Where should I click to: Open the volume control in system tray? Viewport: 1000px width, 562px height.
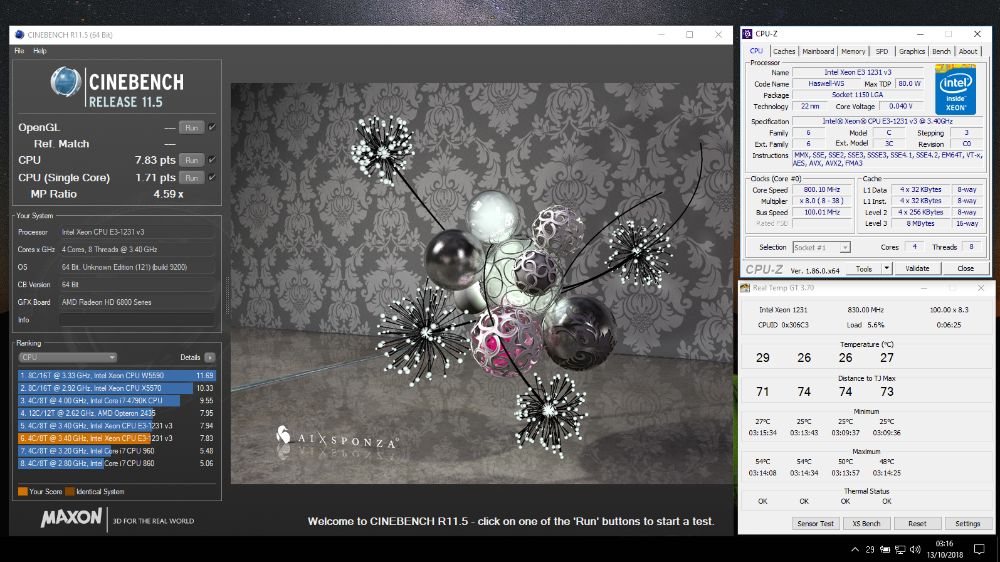915,549
